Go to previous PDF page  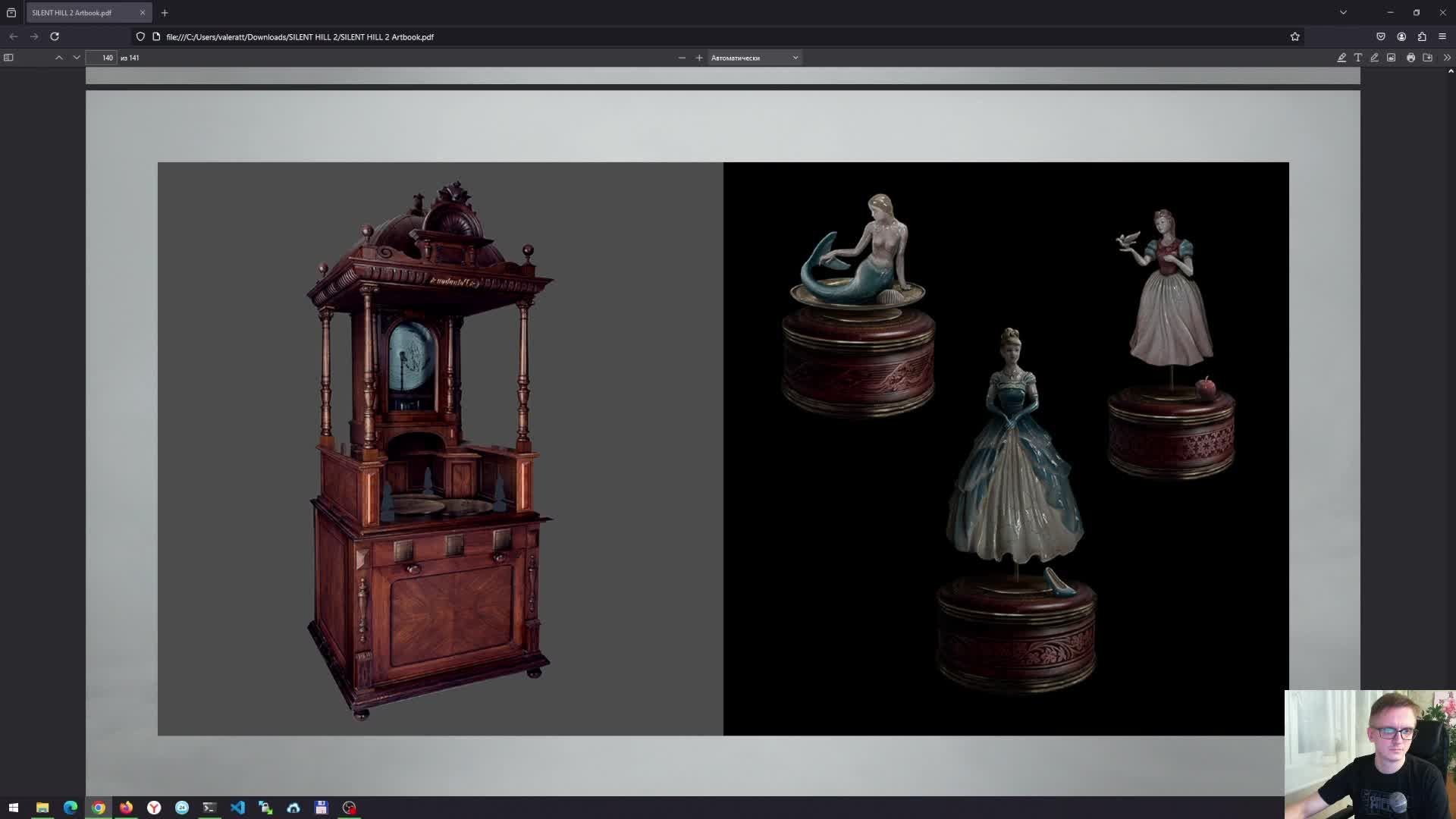58,58
